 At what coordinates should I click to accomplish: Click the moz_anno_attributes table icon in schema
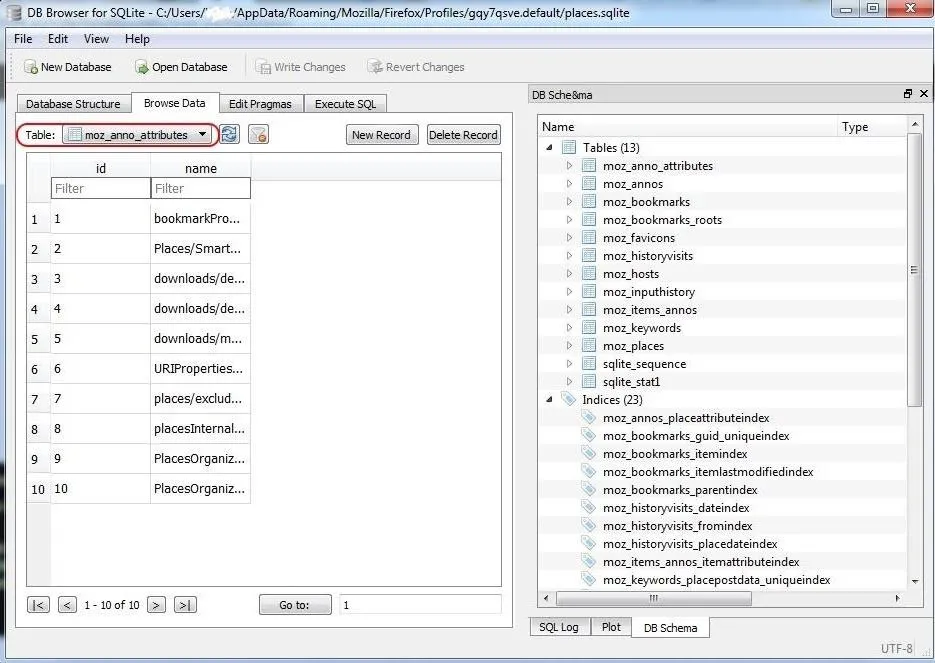589,166
